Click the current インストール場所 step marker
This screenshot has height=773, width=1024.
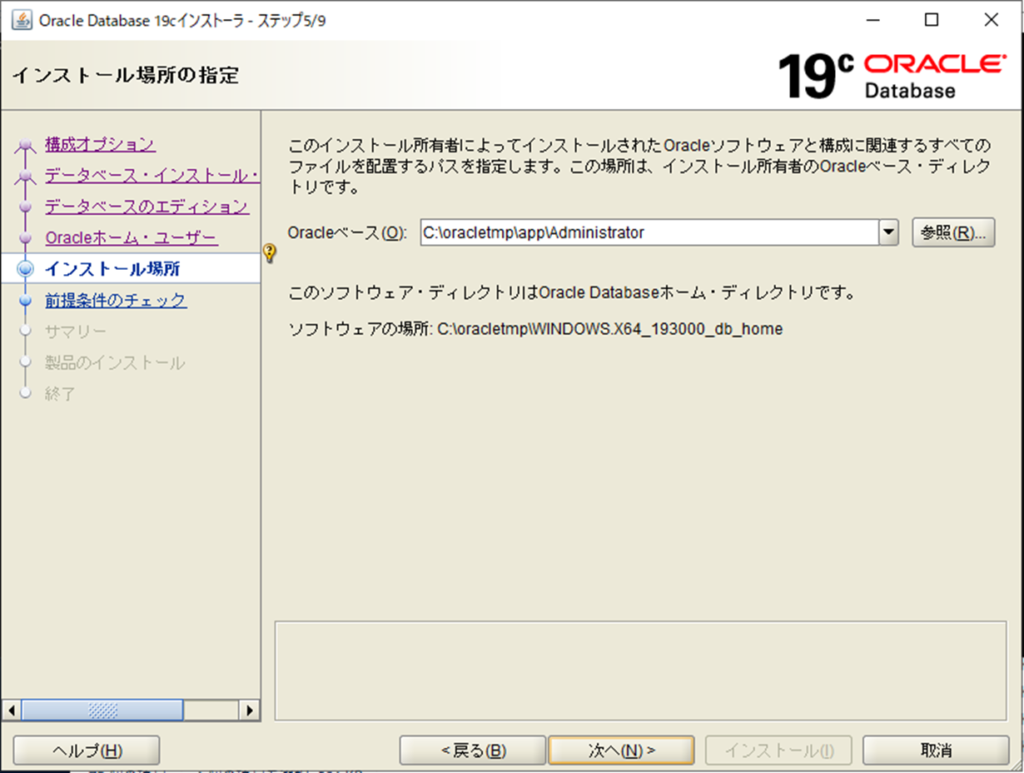[x=26, y=269]
